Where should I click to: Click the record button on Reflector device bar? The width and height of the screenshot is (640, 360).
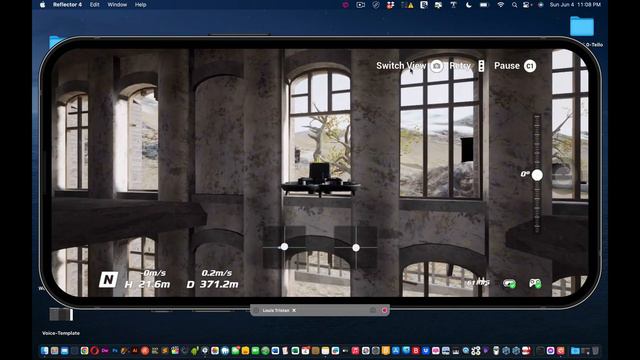click(384, 310)
